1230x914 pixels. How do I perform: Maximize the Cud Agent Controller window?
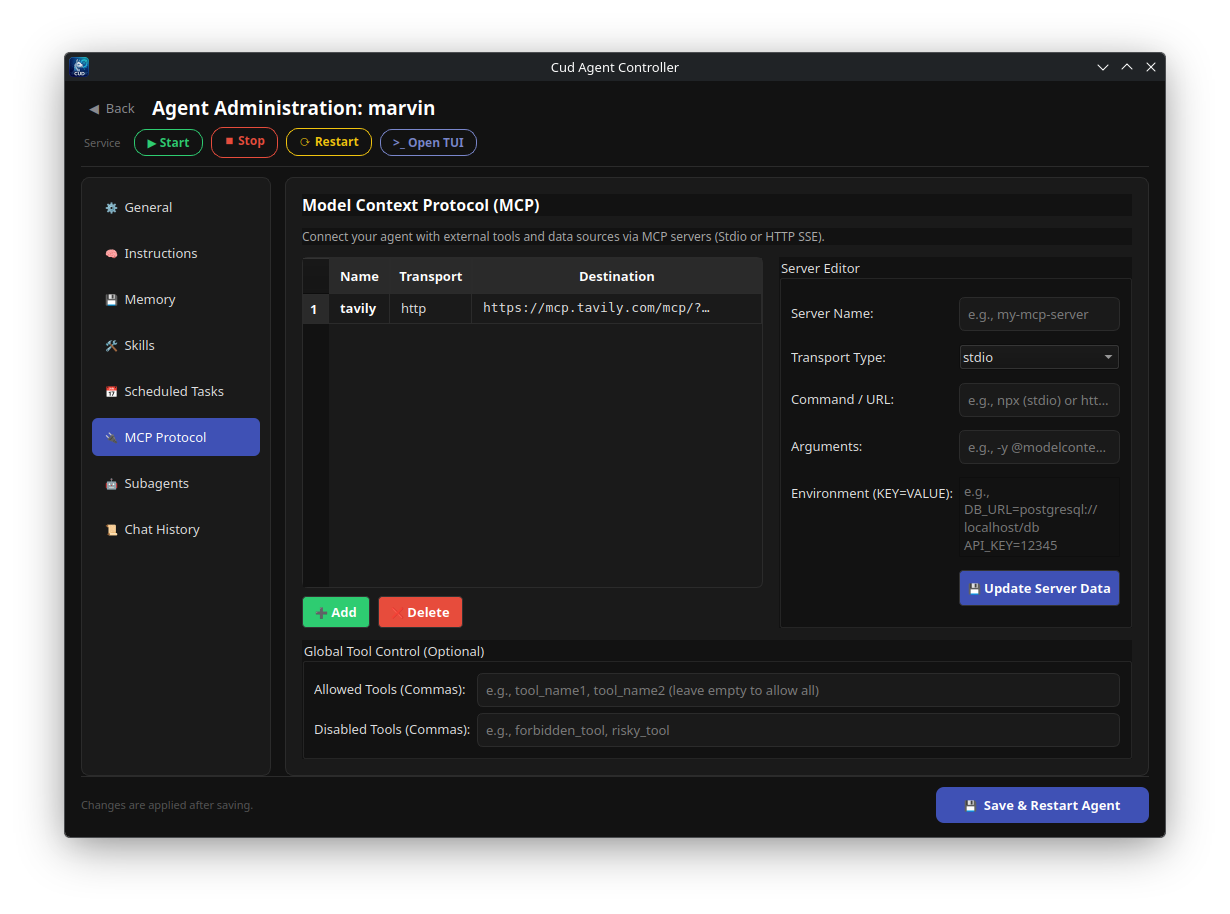tap(1127, 67)
